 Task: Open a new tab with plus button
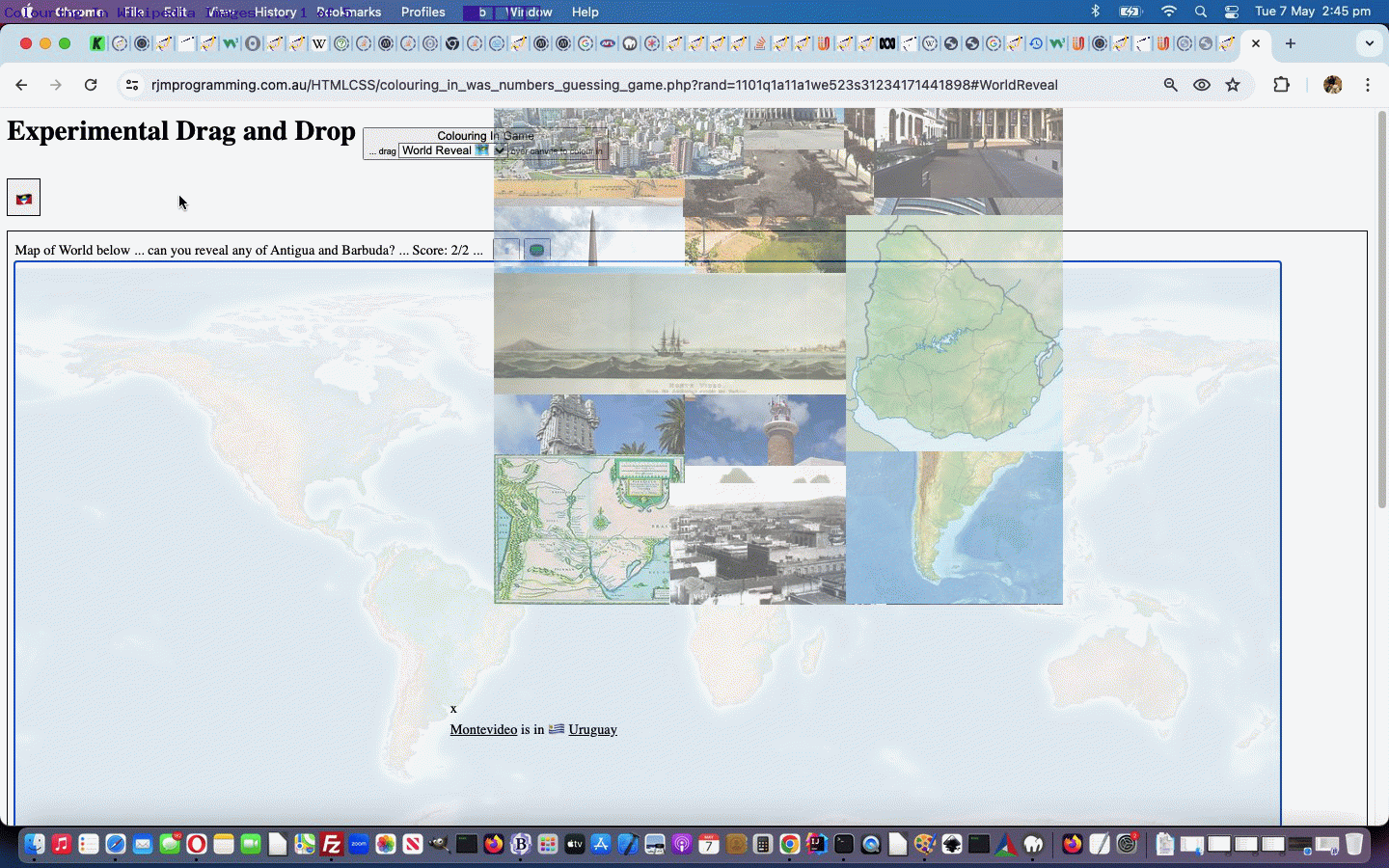coord(1291,43)
